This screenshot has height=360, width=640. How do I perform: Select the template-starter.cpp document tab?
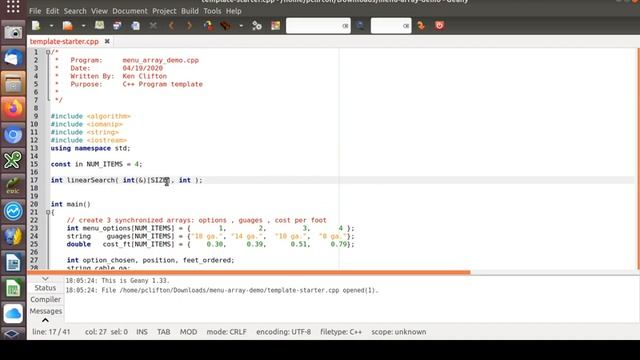[64, 41]
